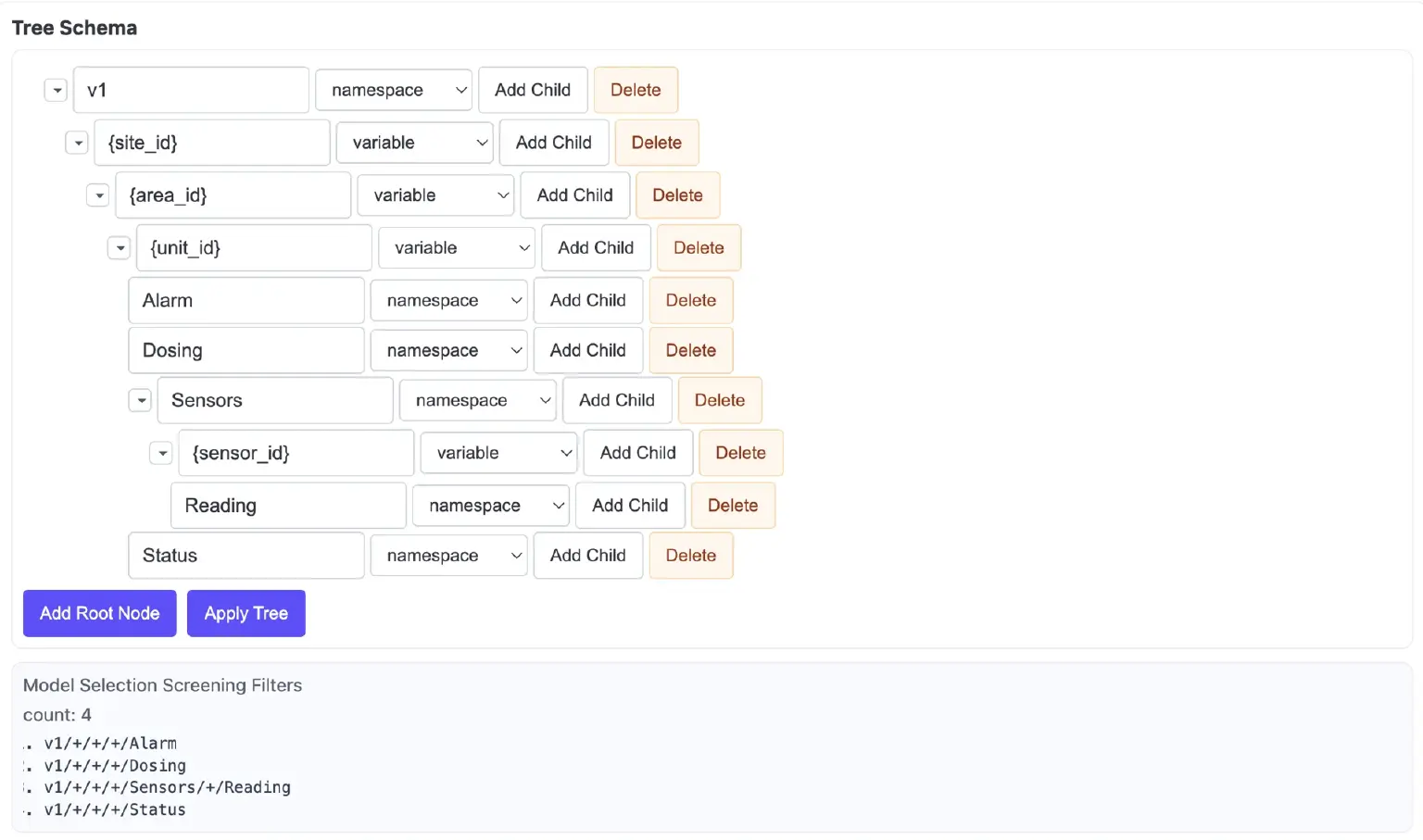
Task: Delete the {site_id} node
Action: tap(657, 143)
